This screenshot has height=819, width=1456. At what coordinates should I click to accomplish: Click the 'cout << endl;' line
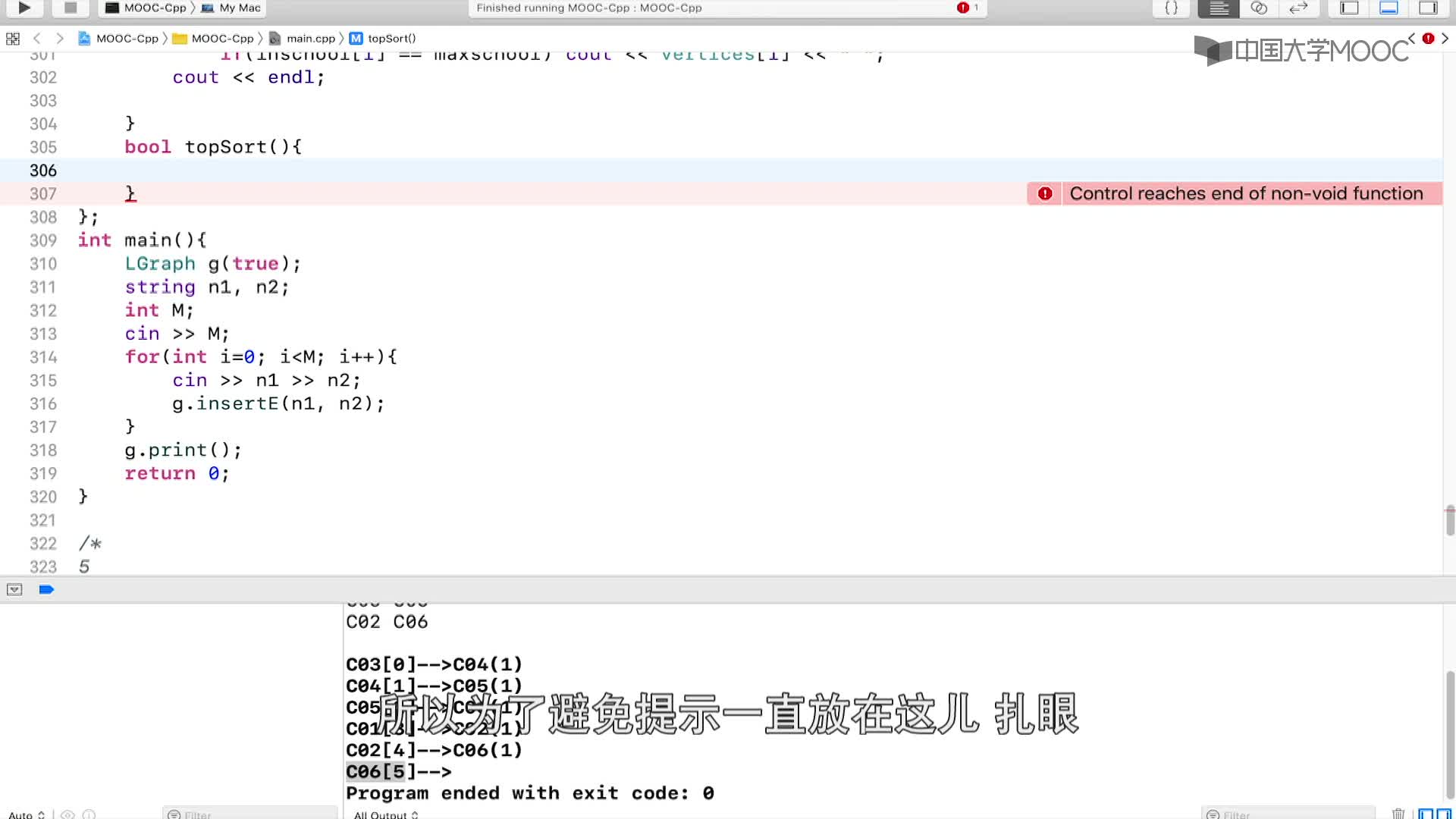249,77
